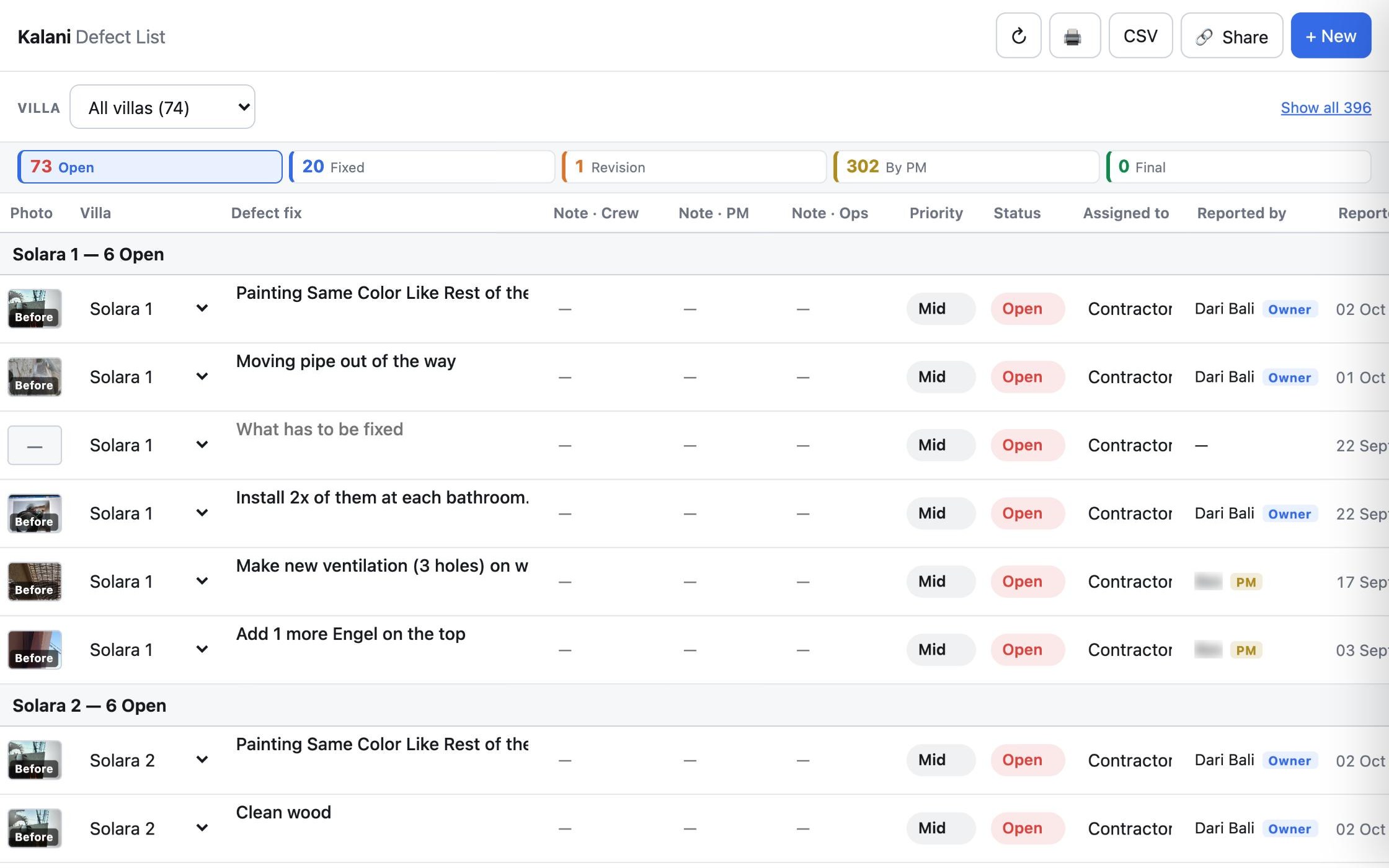Click the Note · PM column header
Screen dimensions: 1389x868
[713, 213]
